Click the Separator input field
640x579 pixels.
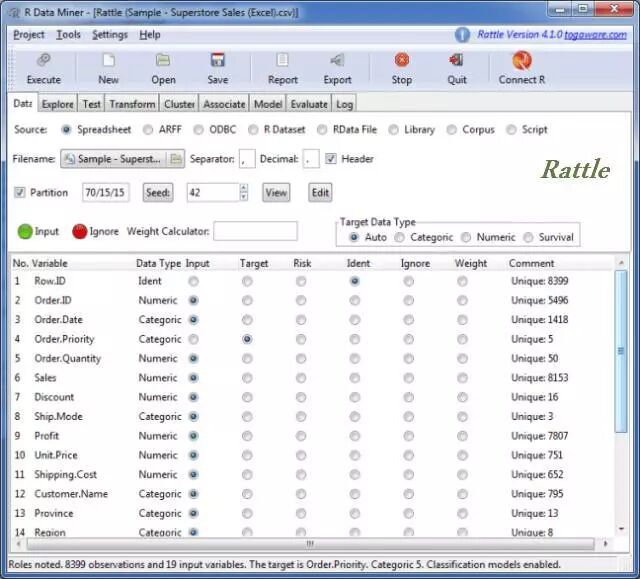point(247,159)
